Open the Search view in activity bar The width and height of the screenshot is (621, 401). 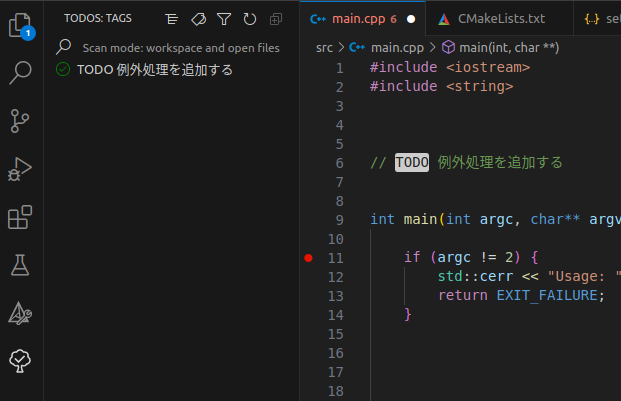click(x=20, y=72)
